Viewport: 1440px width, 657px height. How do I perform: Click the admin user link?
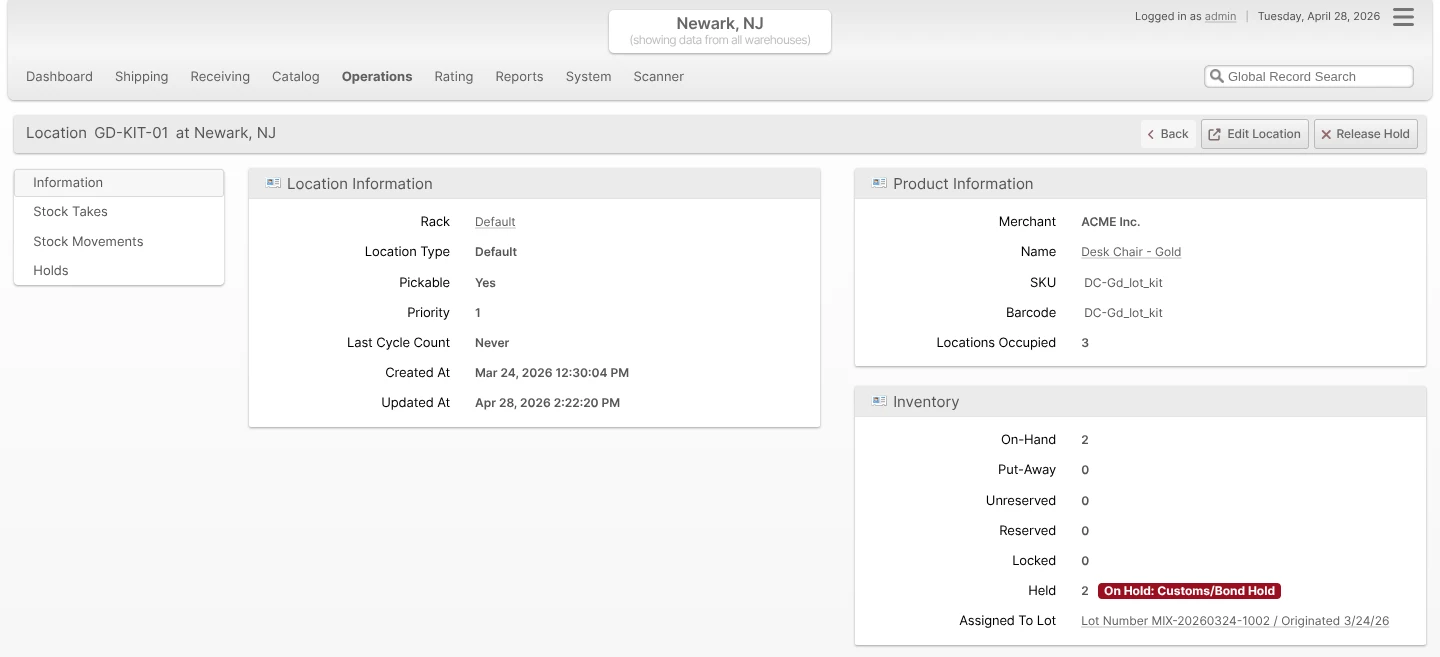[x=1220, y=17]
